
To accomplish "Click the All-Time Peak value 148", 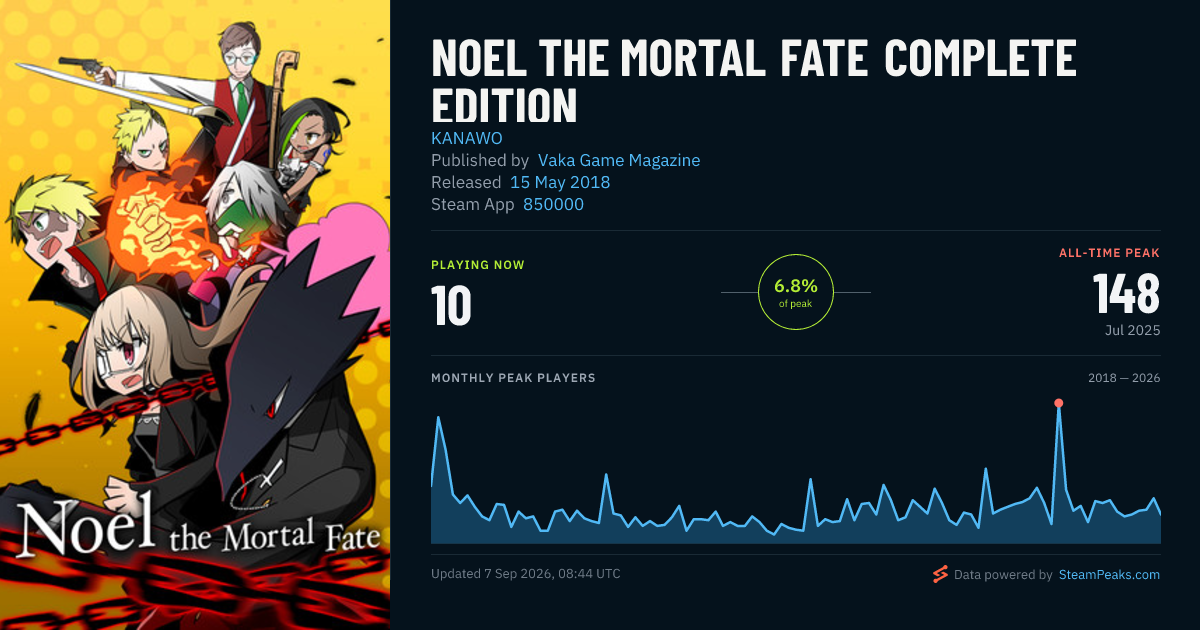I will pos(1126,294).
